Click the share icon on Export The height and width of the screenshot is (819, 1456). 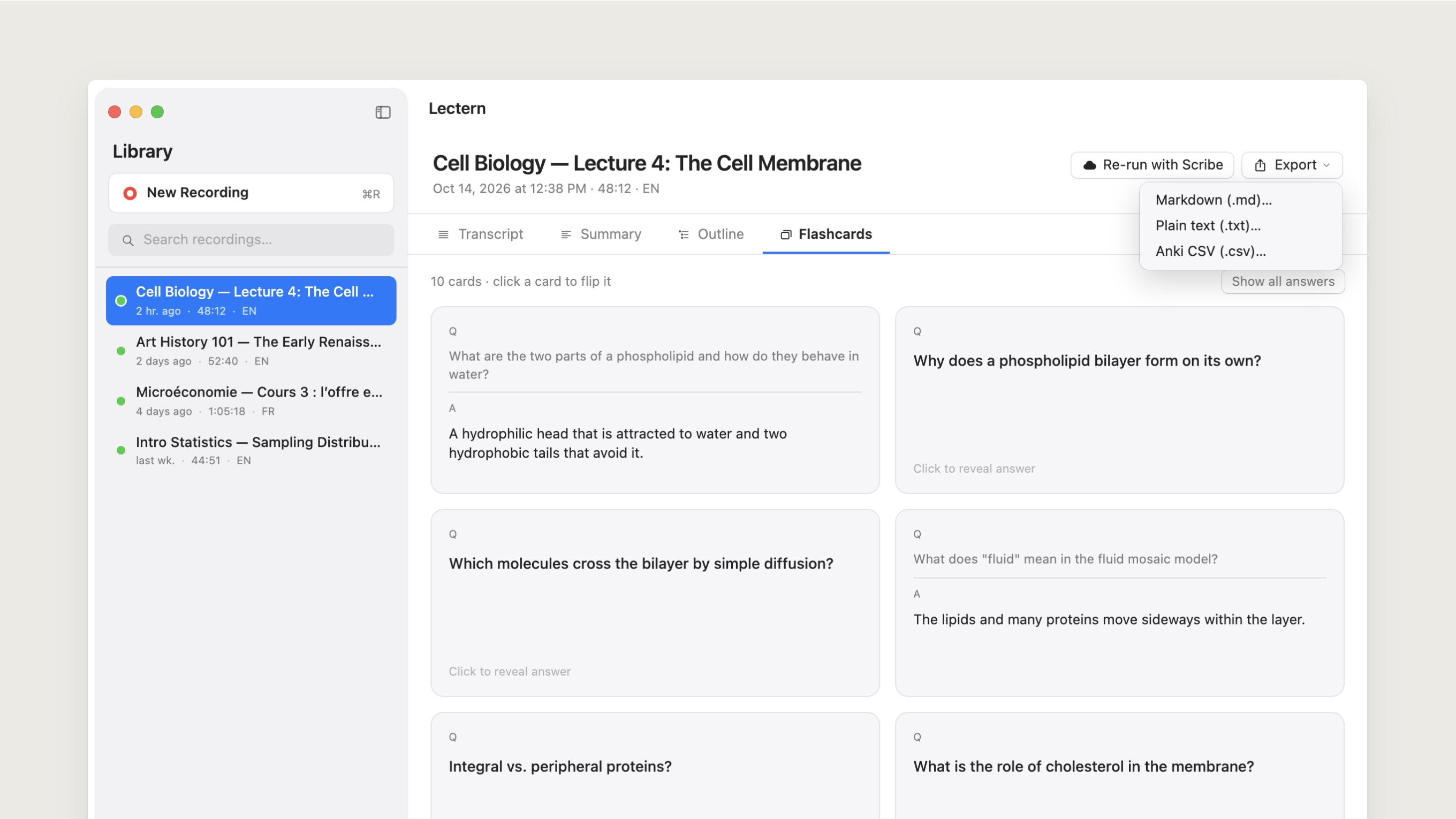click(x=1260, y=165)
